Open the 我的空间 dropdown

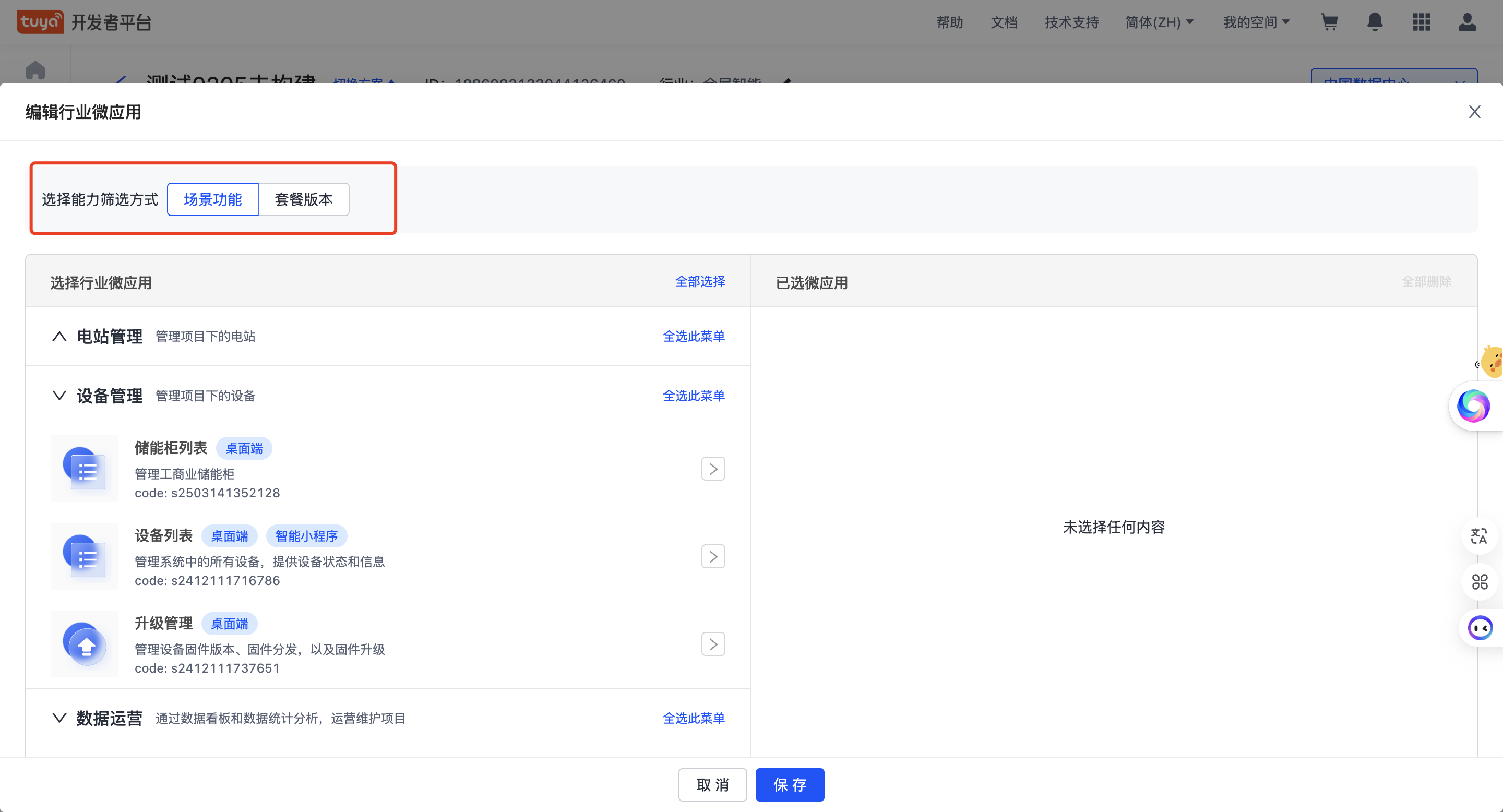1256,22
